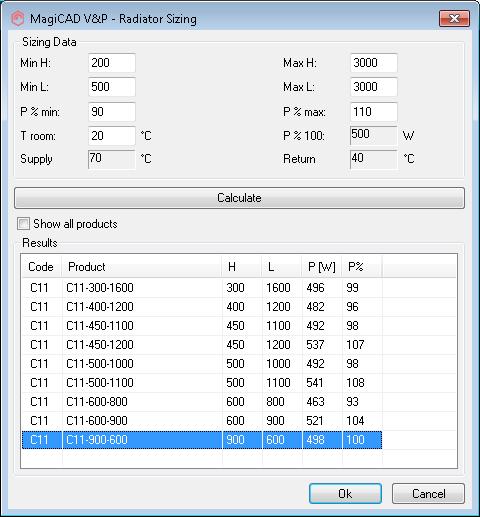
Task: Close the Radiator Sizing dialog
Action: pos(454,18)
